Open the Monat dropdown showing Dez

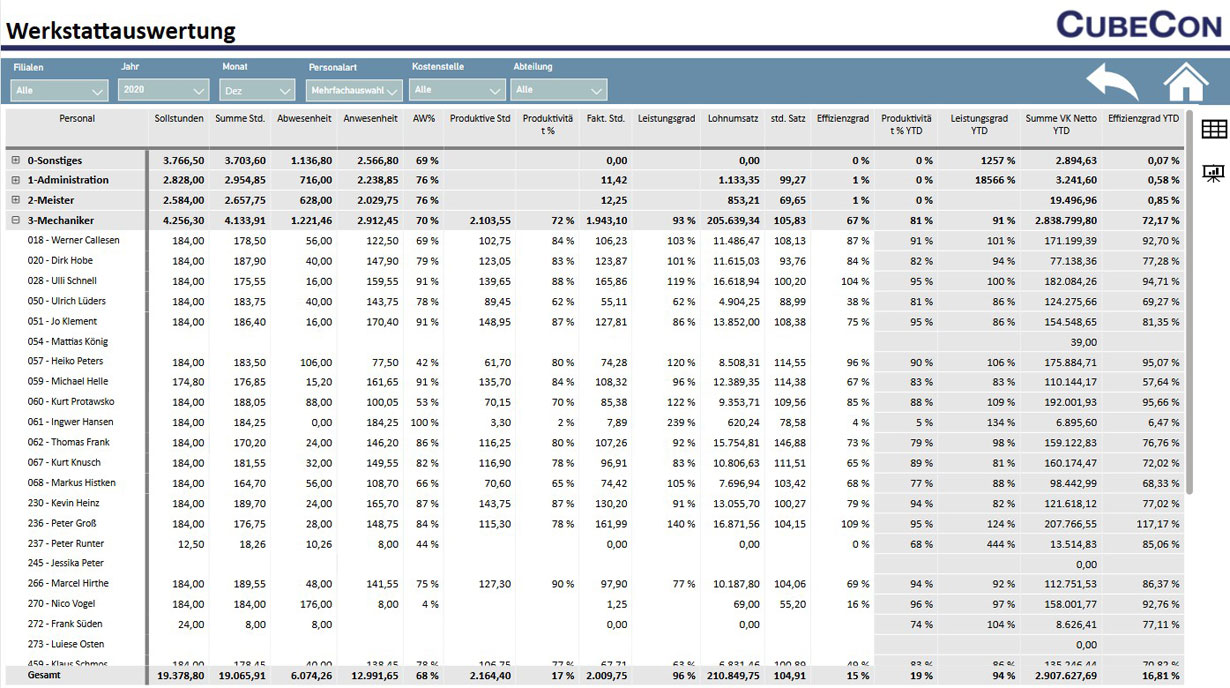pyautogui.click(x=257, y=90)
